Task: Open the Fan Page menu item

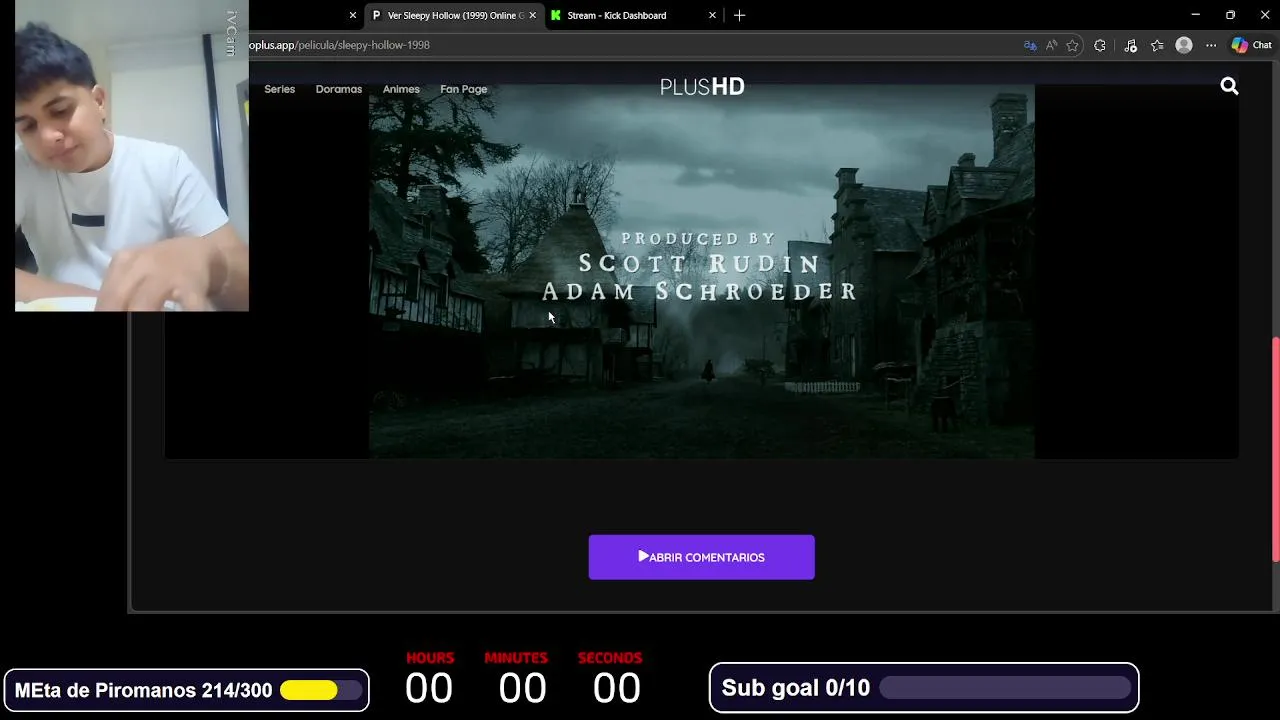Action: pos(464,89)
